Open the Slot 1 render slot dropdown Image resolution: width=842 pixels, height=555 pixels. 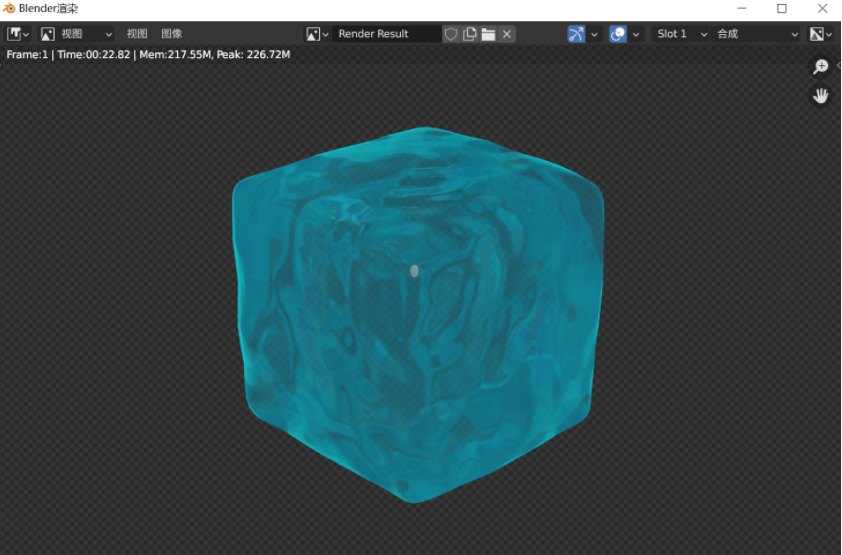[681, 34]
